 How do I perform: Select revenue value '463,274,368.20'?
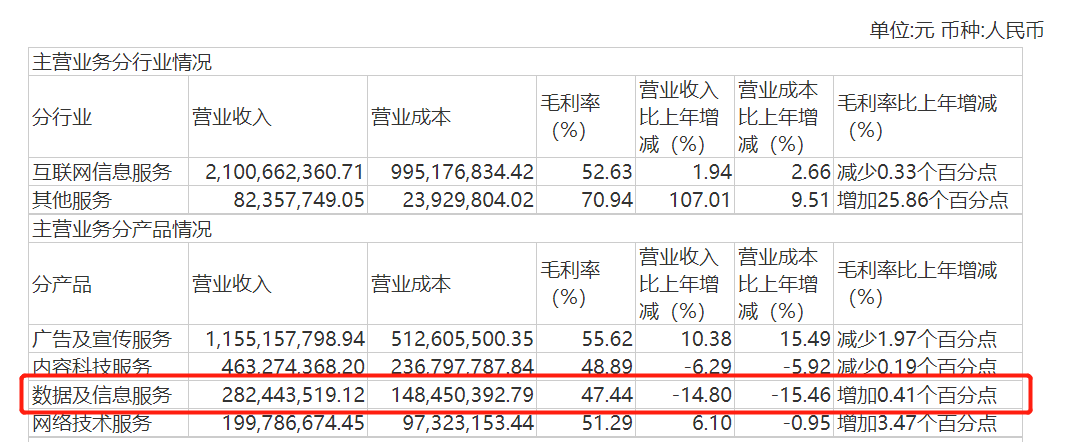[291, 367]
